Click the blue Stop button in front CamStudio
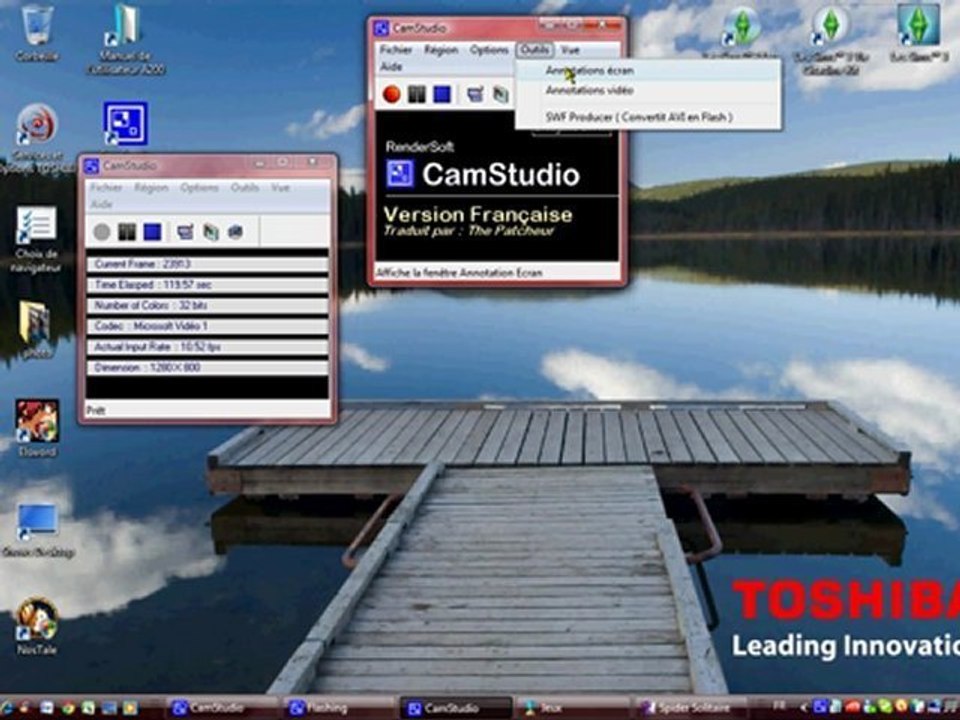 442,94
